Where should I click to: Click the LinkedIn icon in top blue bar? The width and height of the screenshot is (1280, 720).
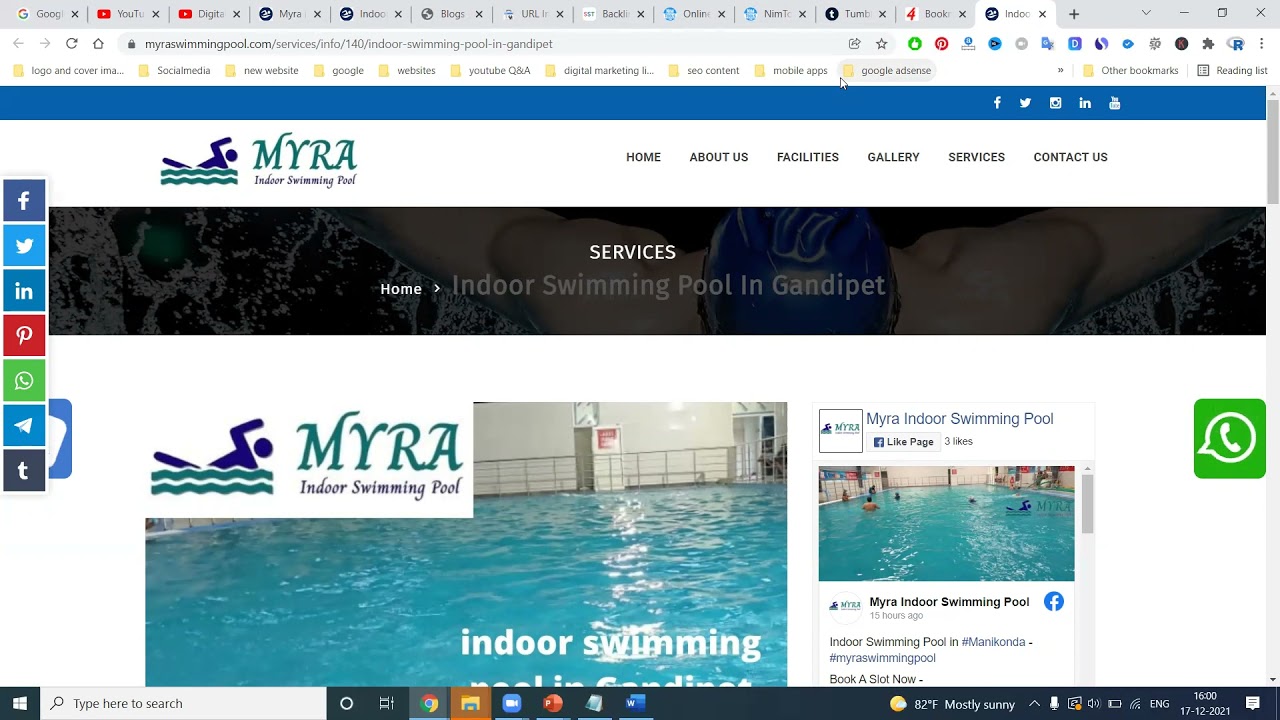pyautogui.click(x=1085, y=103)
